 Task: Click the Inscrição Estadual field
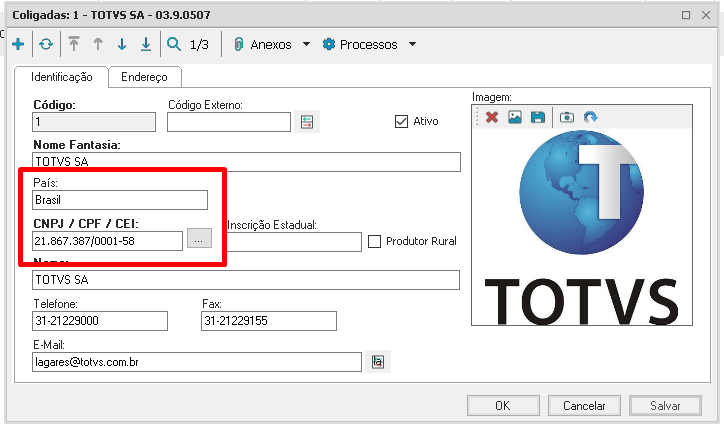tap(294, 242)
